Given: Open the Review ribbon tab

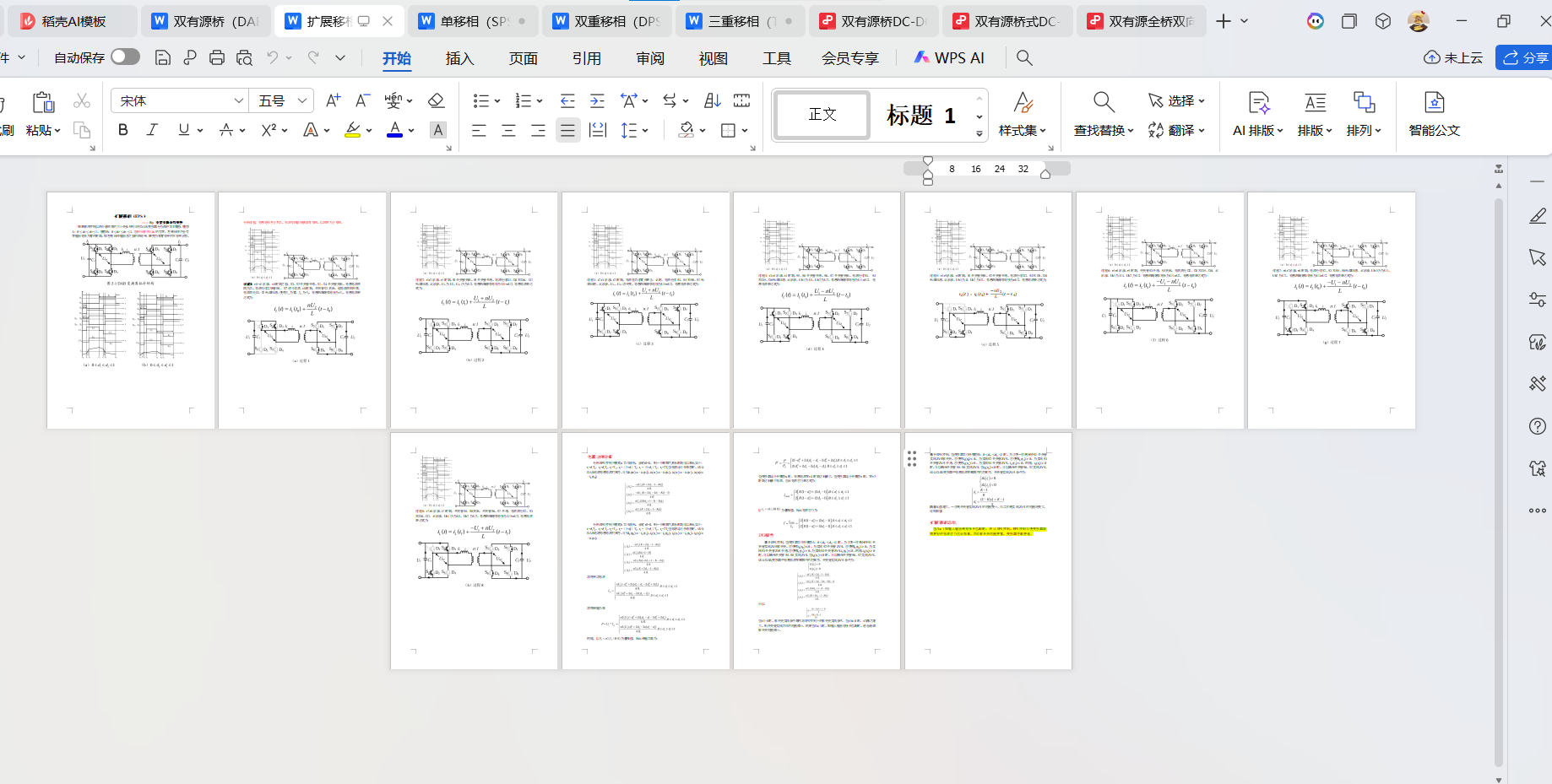Looking at the screenshot, I should pos(649,58).
